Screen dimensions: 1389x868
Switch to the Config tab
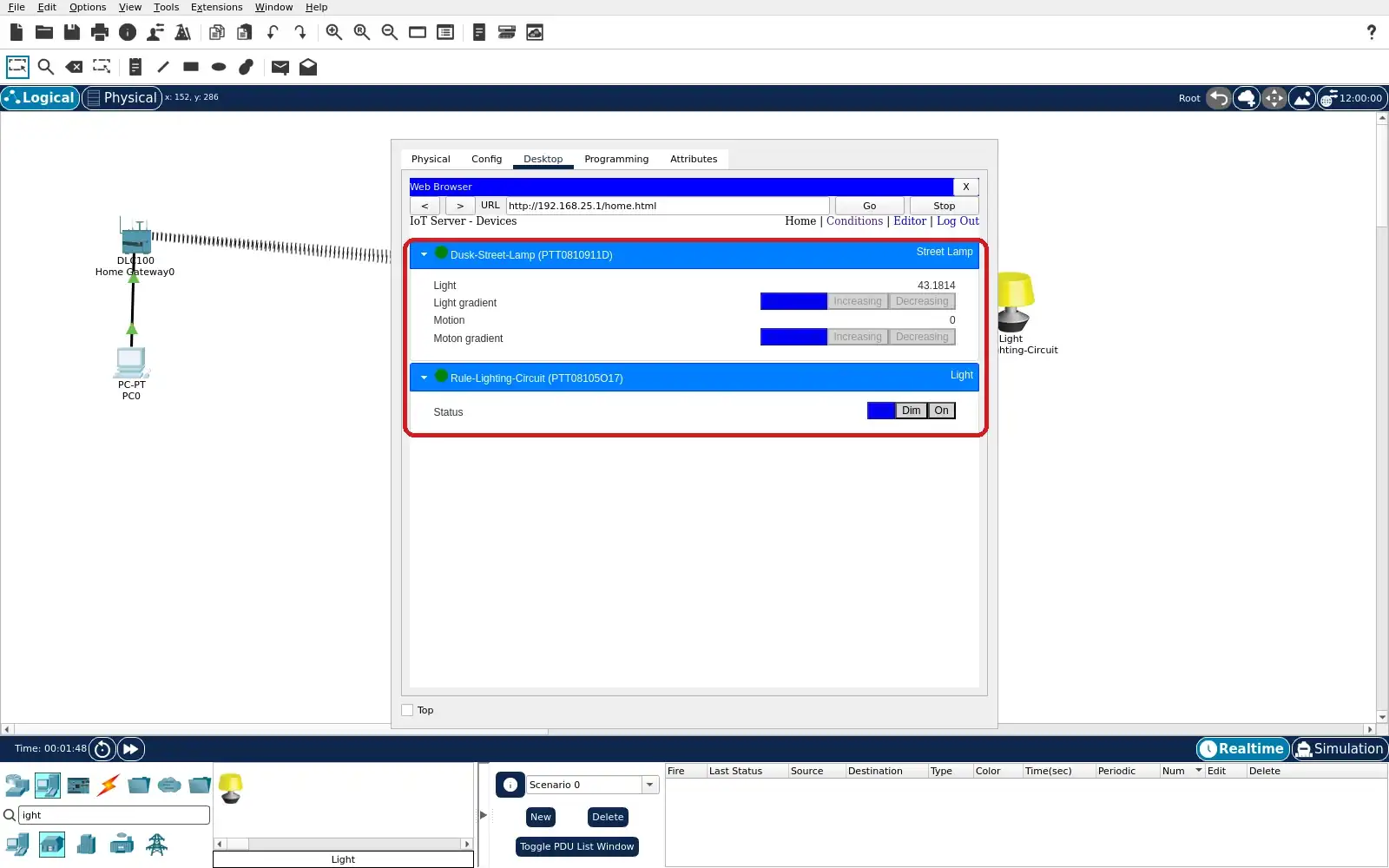(x=486, y=159)
